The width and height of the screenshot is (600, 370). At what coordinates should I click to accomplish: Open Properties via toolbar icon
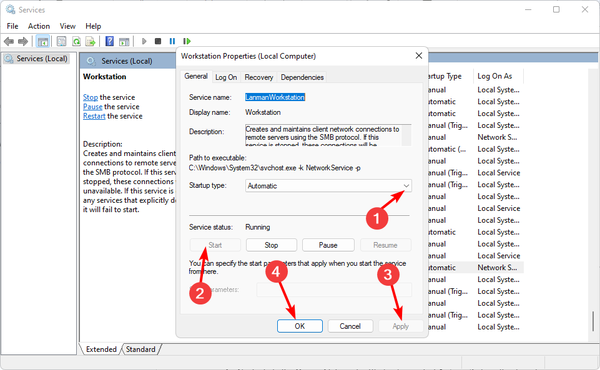(61, 41)
